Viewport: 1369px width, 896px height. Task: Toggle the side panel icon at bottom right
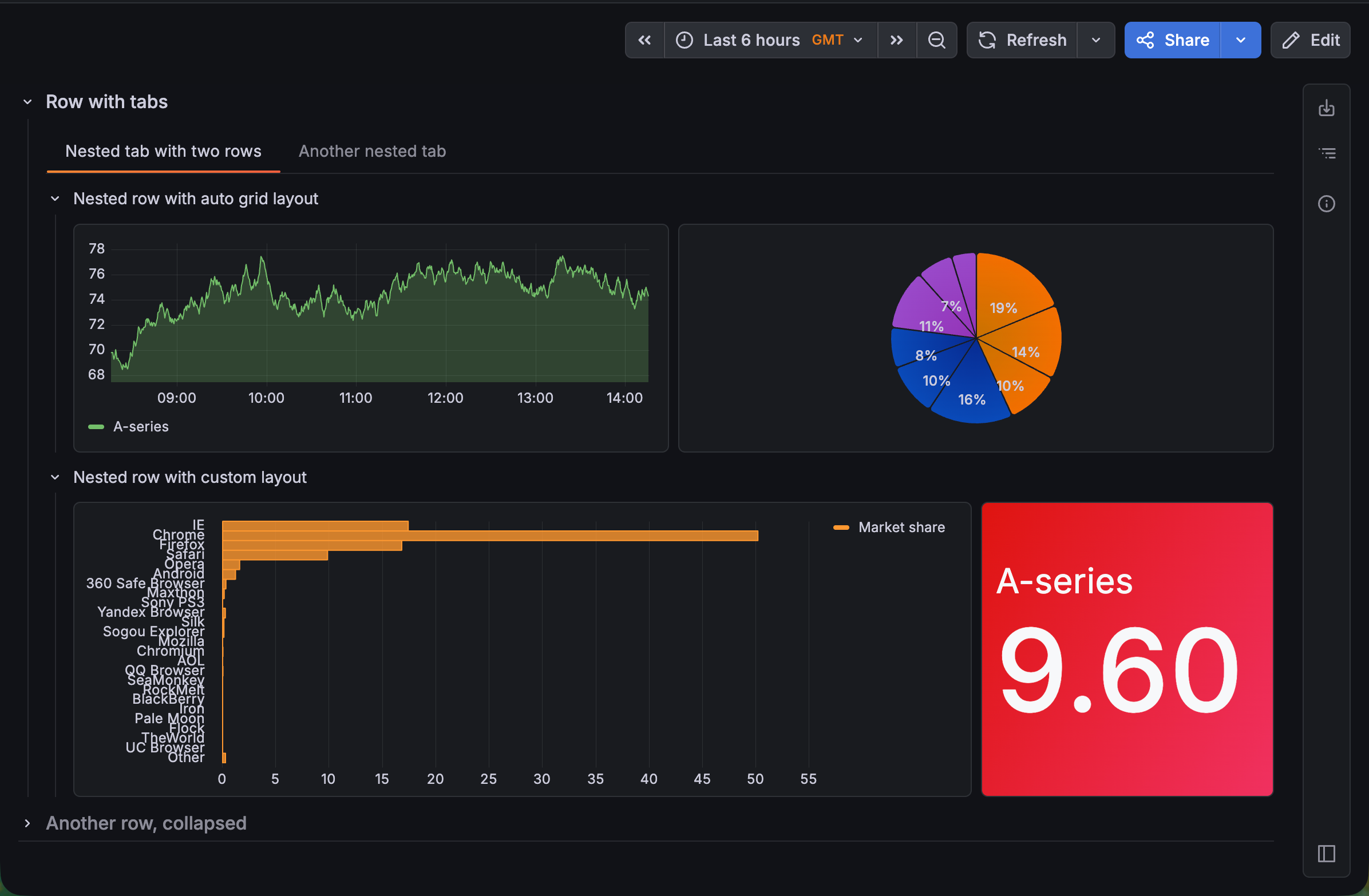tap(1327, 855)
